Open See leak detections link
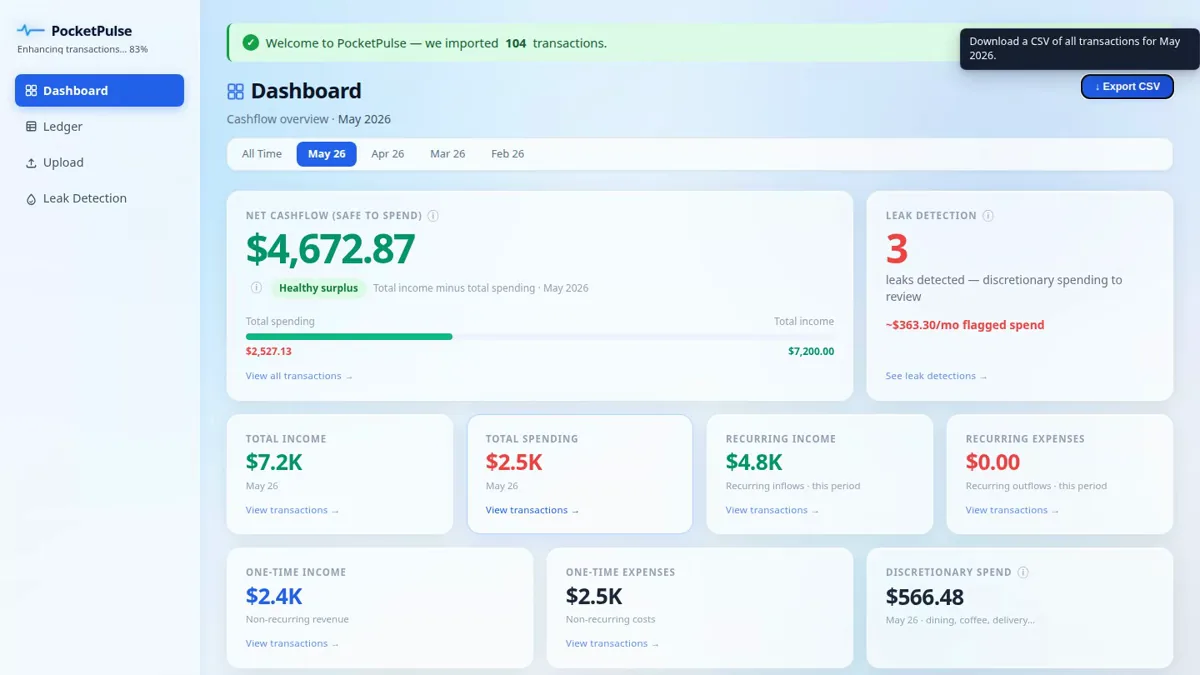Viewport: 1200px width, 675px height. 936,376
